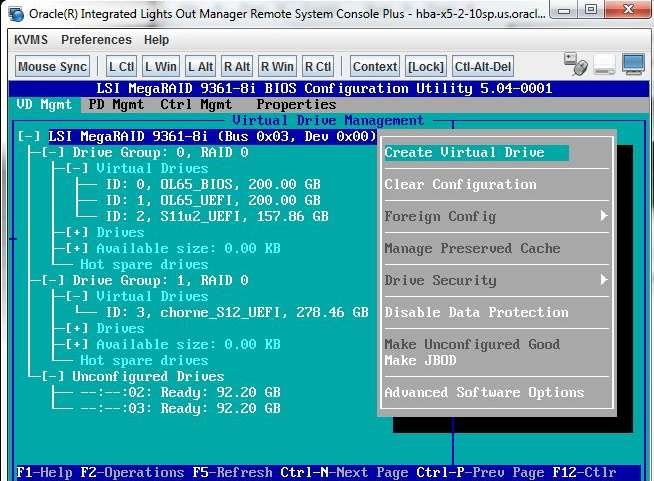Toggle the R Alt modifier key
Image resolution: width=654 pixels, height=481 pixels.
(237, 66)
